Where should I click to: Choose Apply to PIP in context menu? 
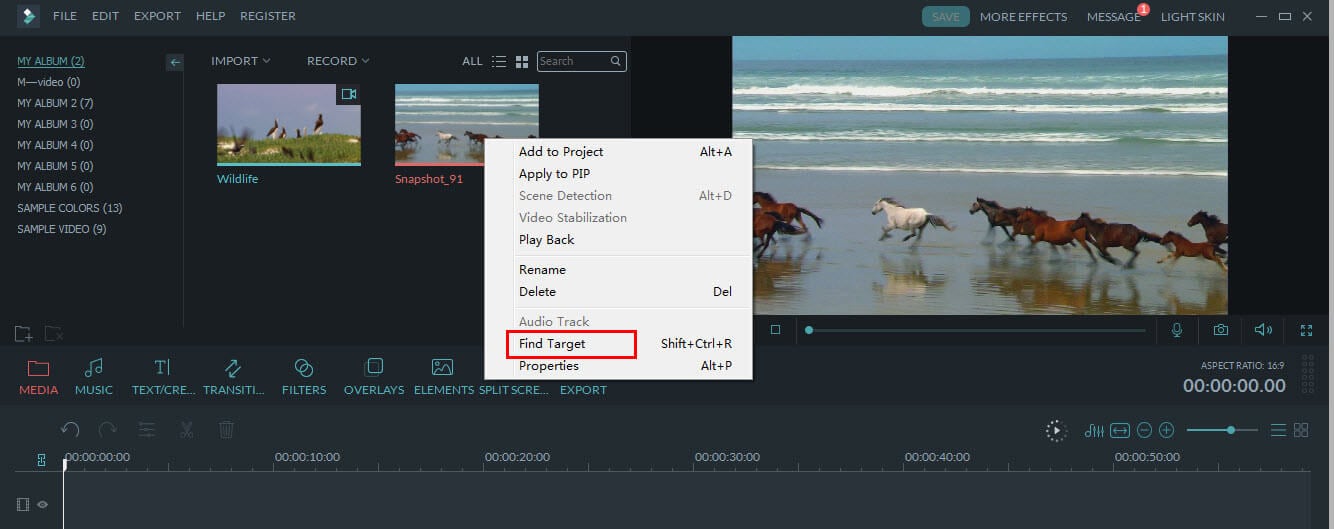coord(618,174)
